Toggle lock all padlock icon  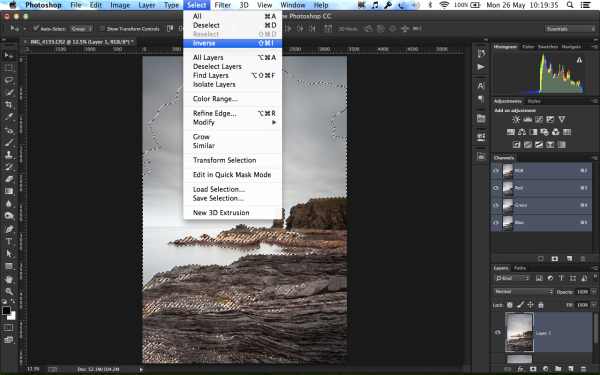coord(541,305)
